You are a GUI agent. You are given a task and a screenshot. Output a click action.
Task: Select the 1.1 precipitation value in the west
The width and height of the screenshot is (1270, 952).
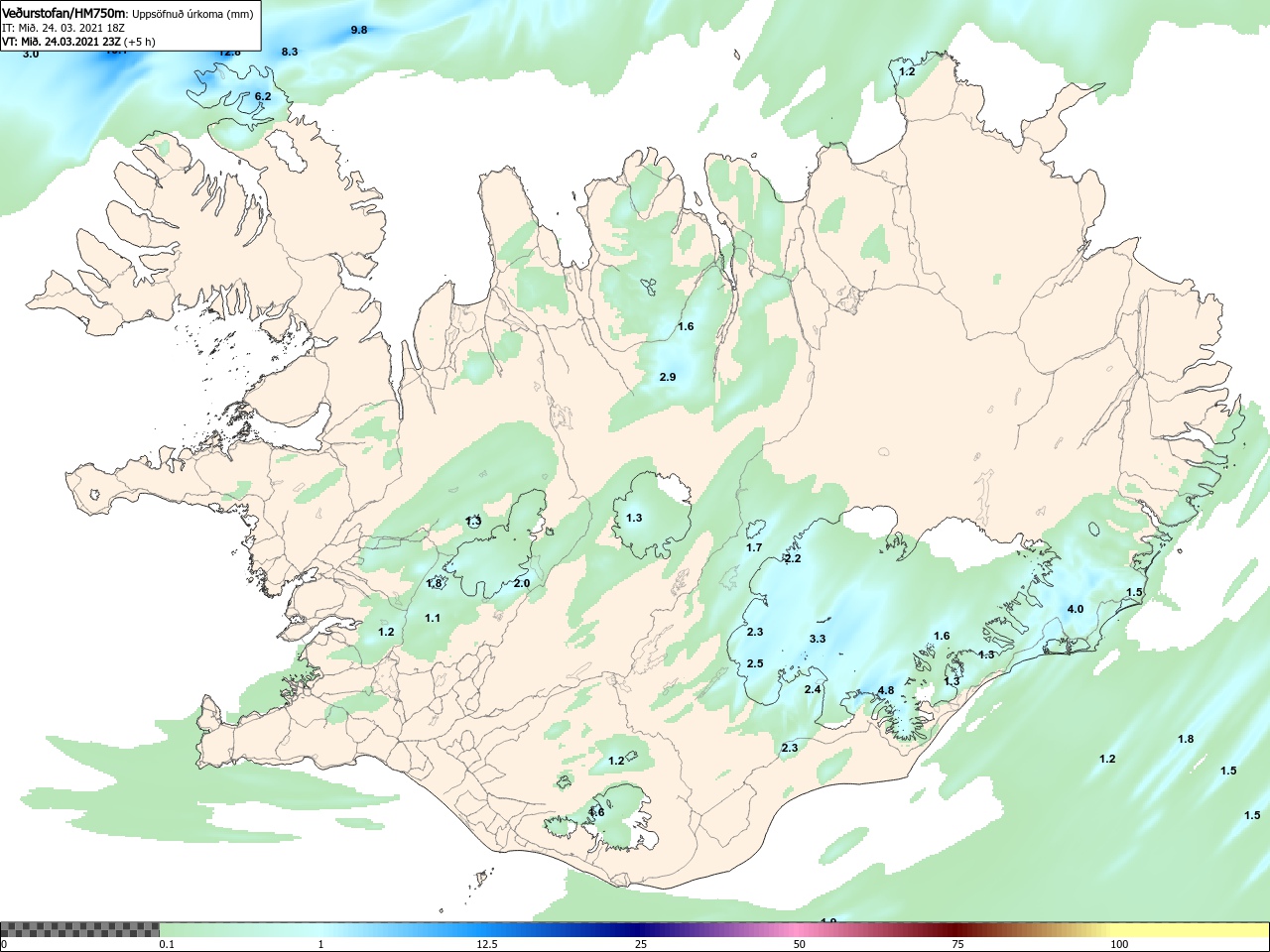click(x=433, y=618)
